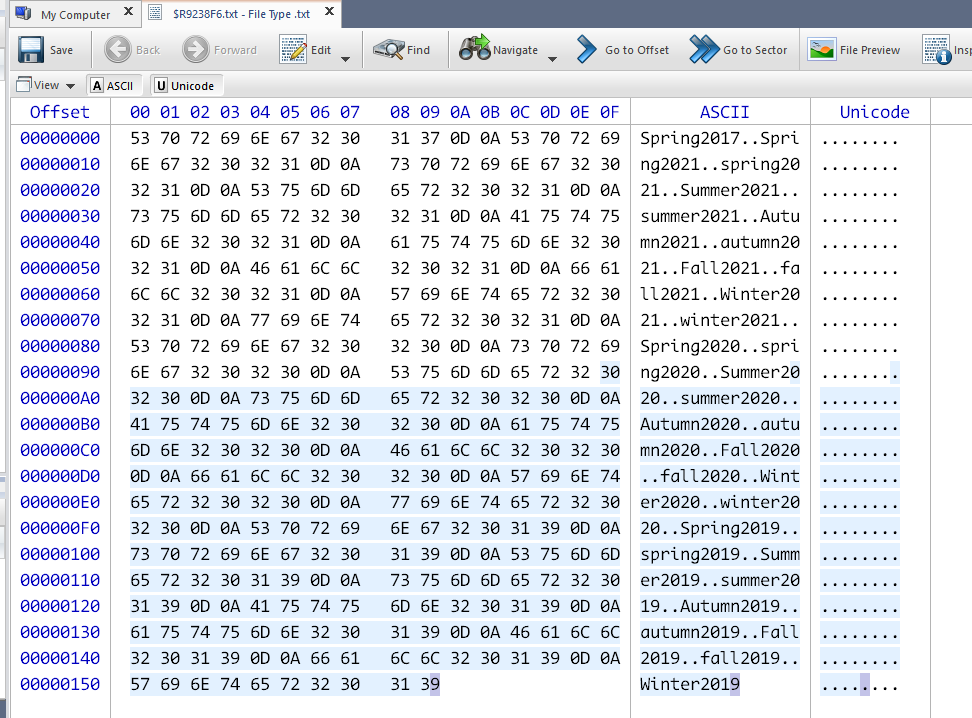The image size is (972, 718).
Task: Click the Save icon
Action: [31, 49]
